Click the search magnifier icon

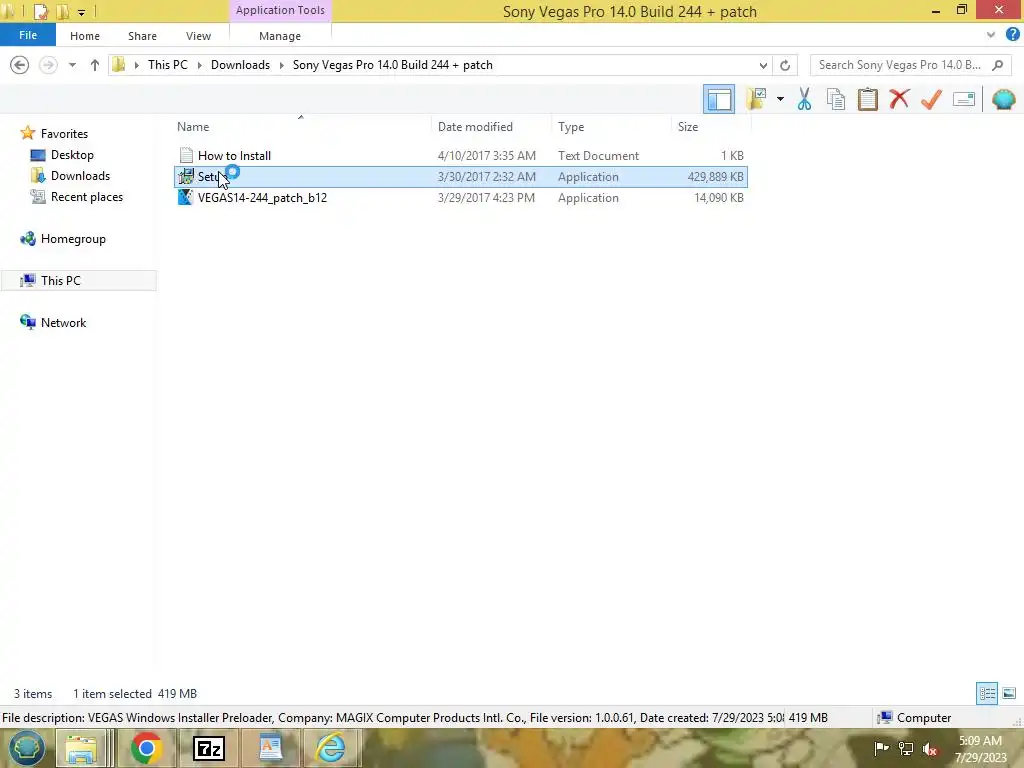point(997,65)
